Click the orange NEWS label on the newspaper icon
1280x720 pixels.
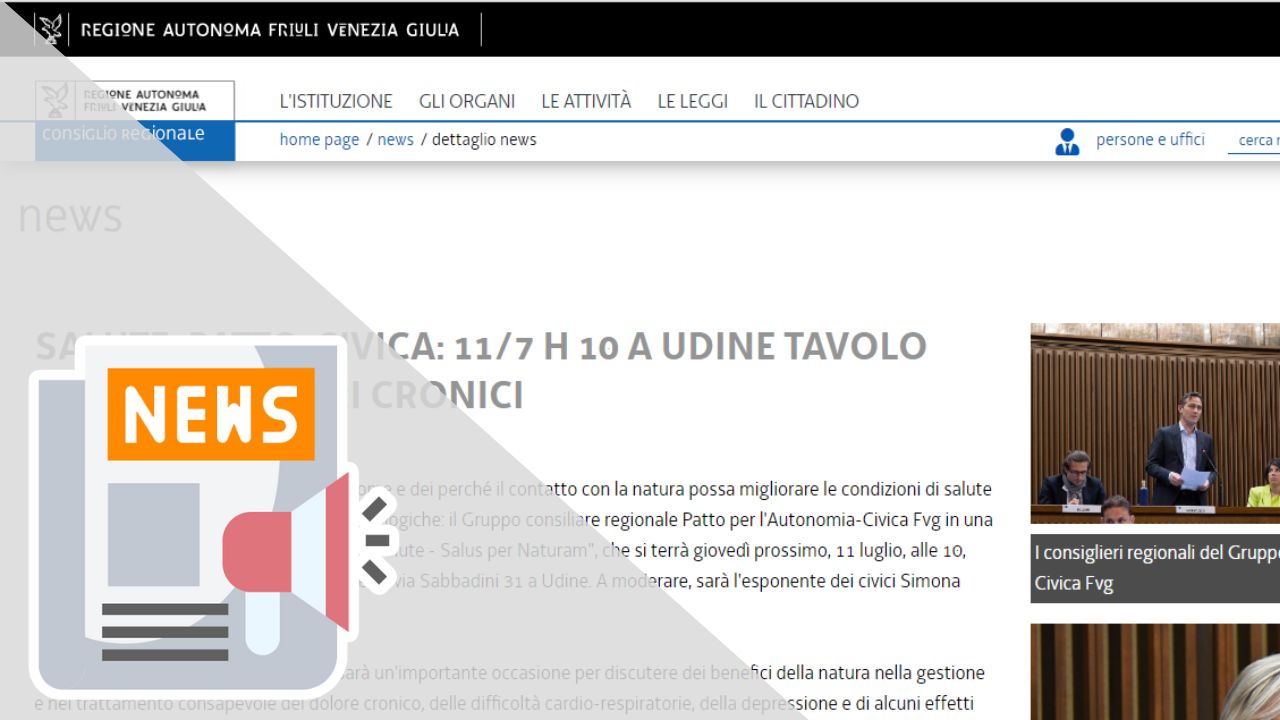[x=211, y=414]
